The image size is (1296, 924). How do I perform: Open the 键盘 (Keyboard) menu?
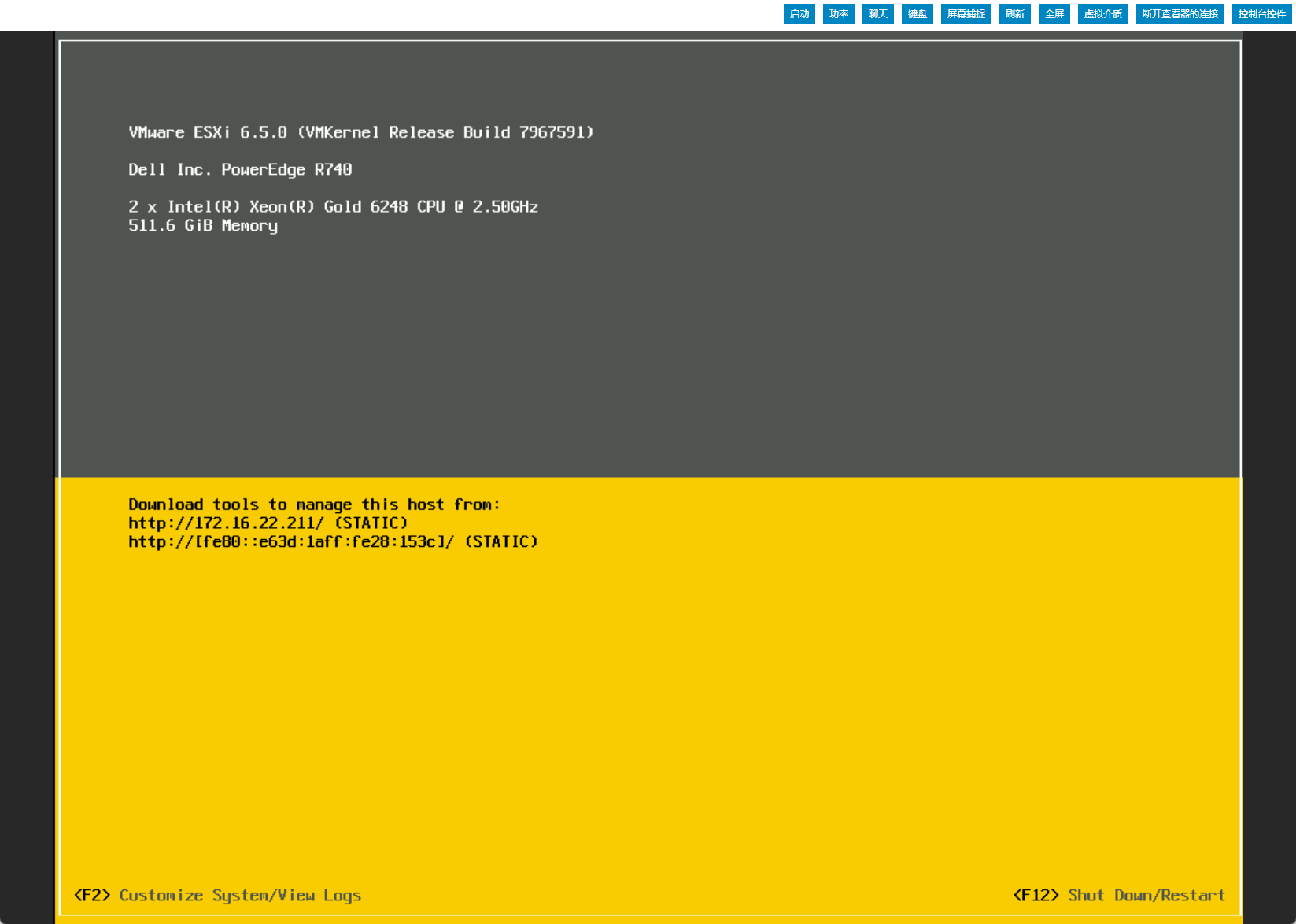(917, 14)
